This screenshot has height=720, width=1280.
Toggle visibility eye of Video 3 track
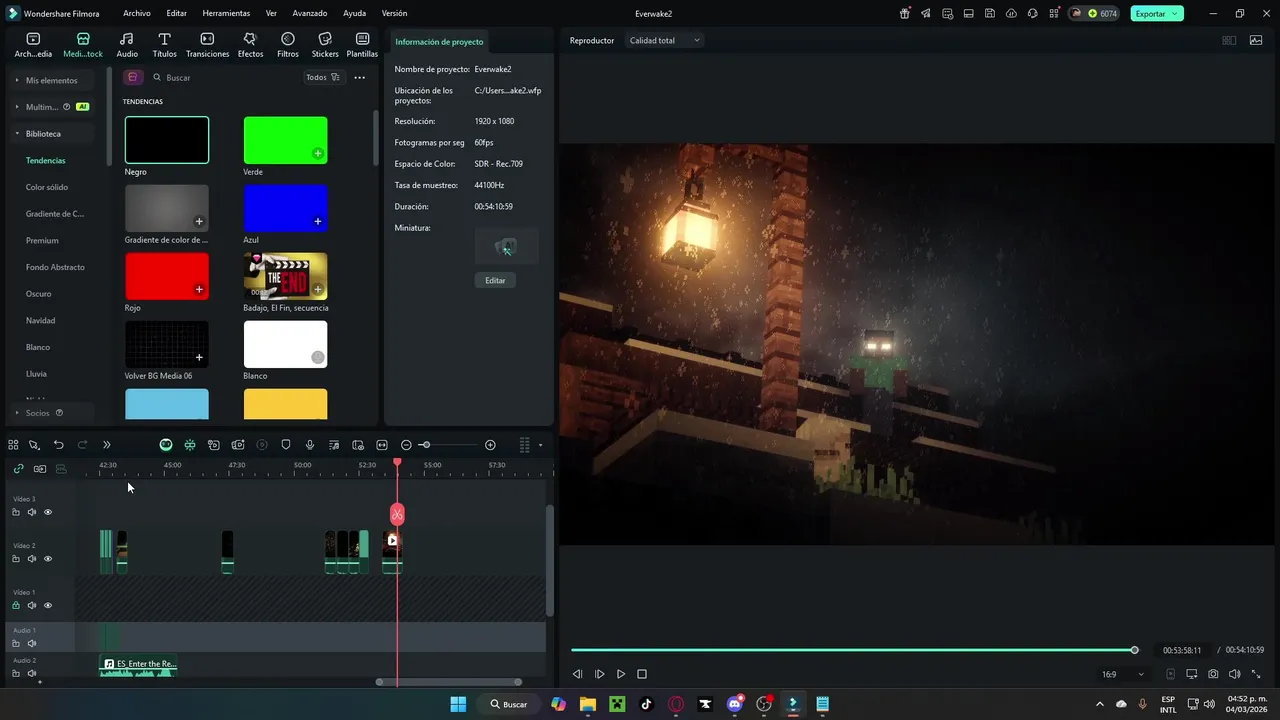(48, 512)
